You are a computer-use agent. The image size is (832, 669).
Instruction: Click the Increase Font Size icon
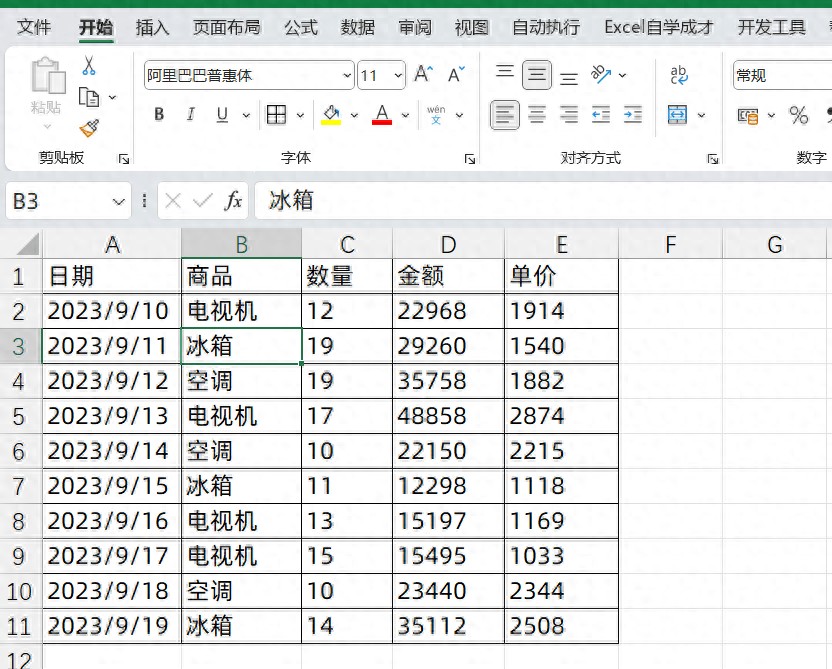point(424,75)
